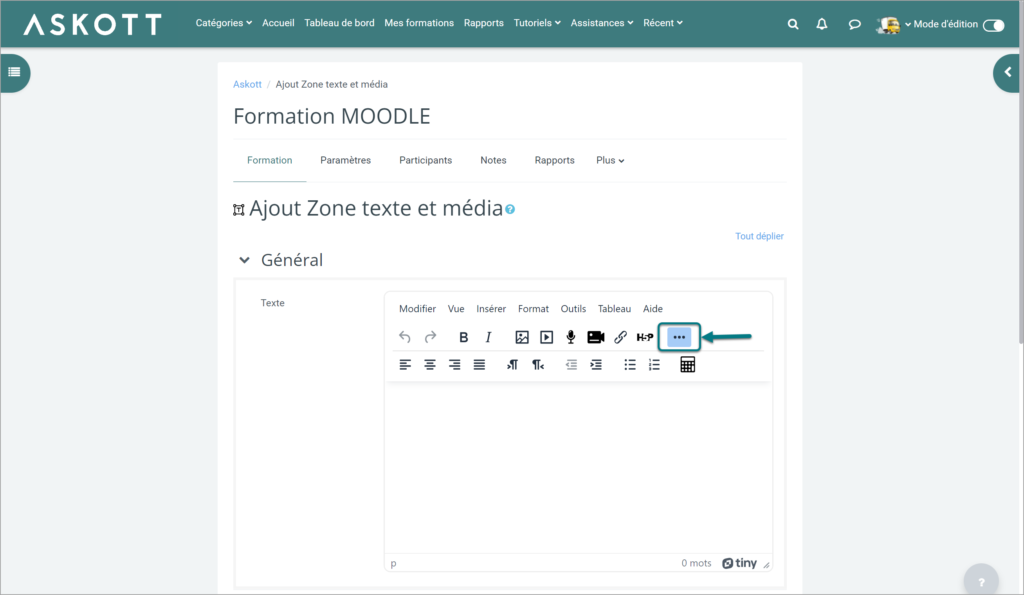Open the user avatar menu

click(893, 25)
